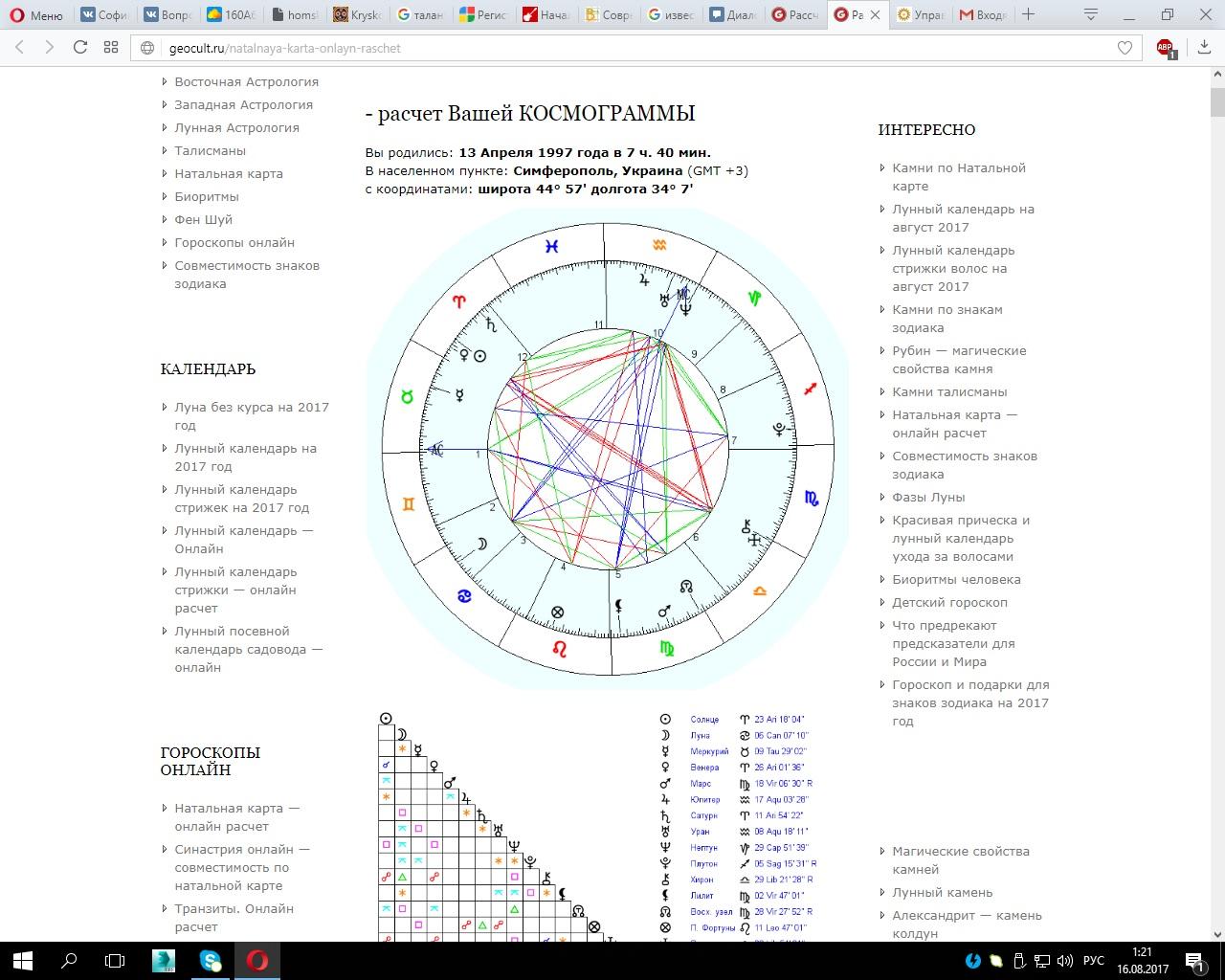Open a new tab with plus button

(x=1028, y=14)
